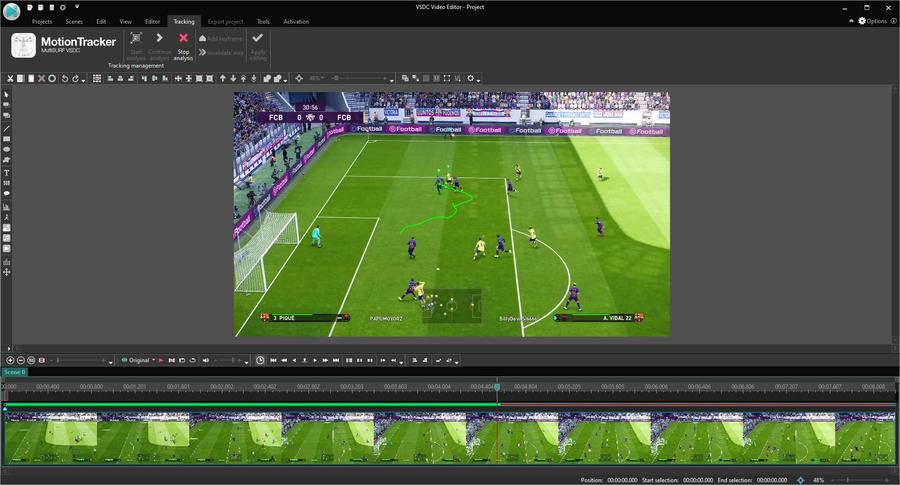Switch to the Export project tab
The width and height of the screenshot is (900, 485).
click(x=226, y=21)
